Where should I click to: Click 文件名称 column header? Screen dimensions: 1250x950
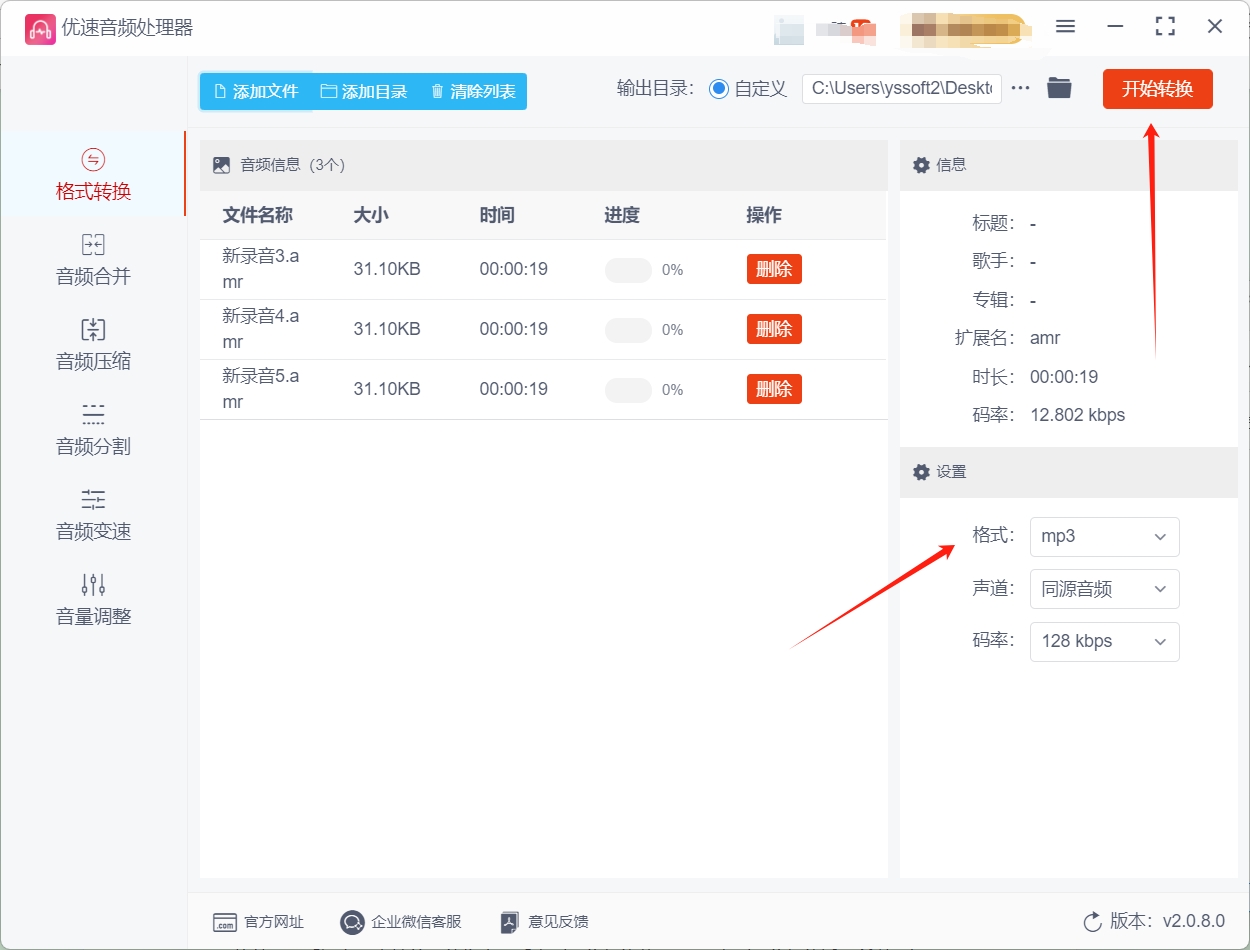point(257,215)
